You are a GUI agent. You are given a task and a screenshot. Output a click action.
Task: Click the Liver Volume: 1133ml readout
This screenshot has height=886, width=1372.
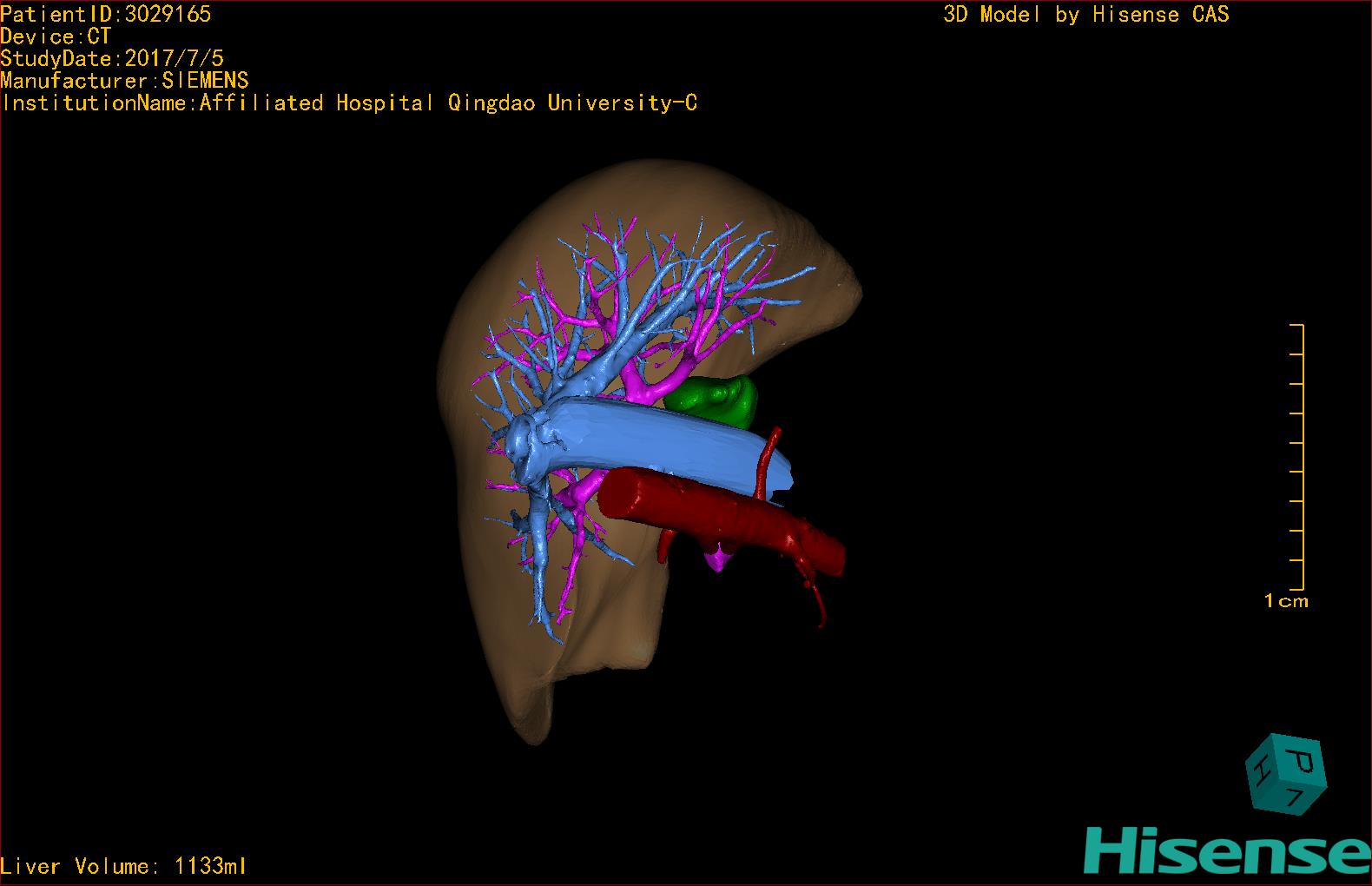[123, 866]
